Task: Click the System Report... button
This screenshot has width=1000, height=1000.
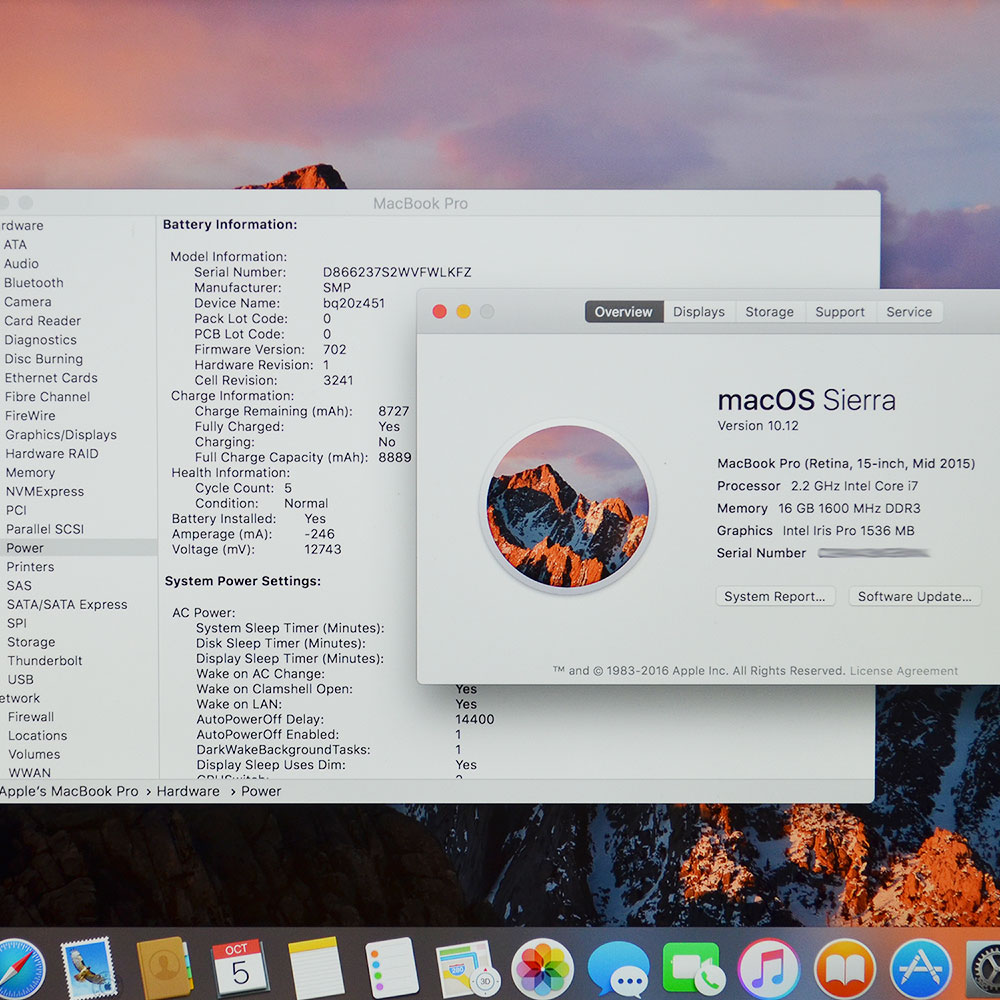Action: tap(775, 596)
